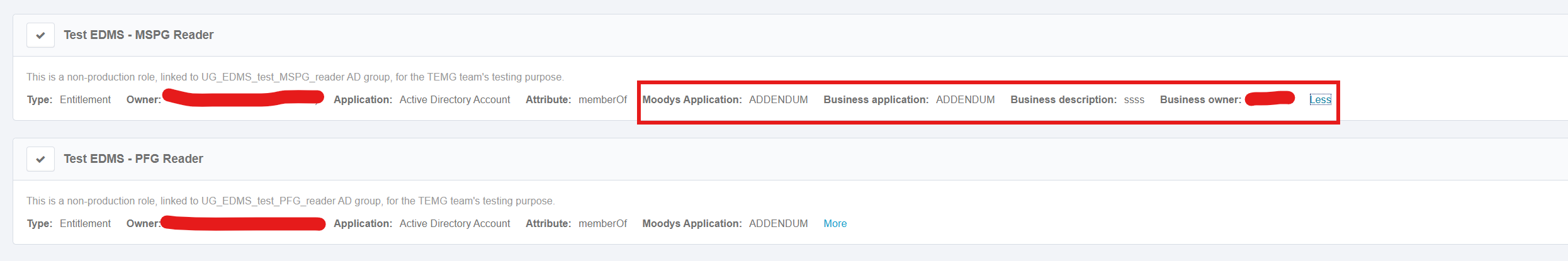
Task: Toggle the Test EDMS - PFG Reader checkbox
Action: click(40, 159)
